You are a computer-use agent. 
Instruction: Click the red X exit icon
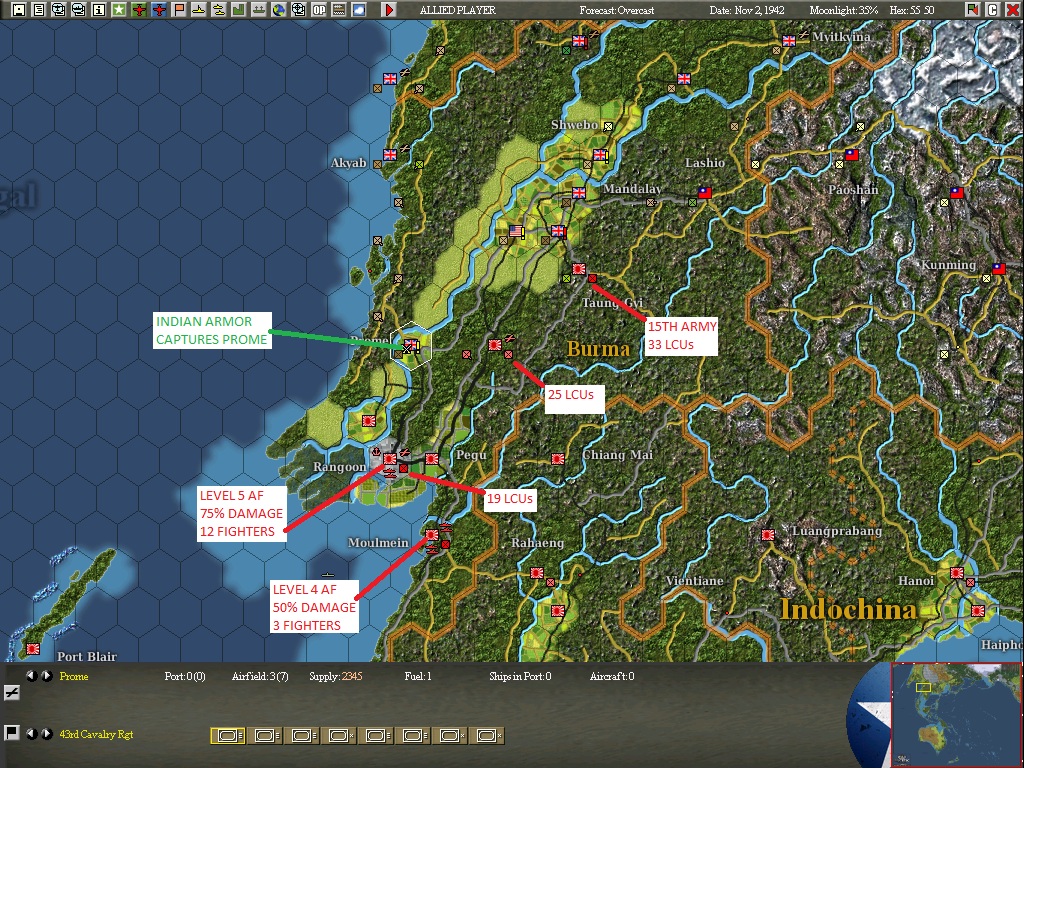(1013, 9)
